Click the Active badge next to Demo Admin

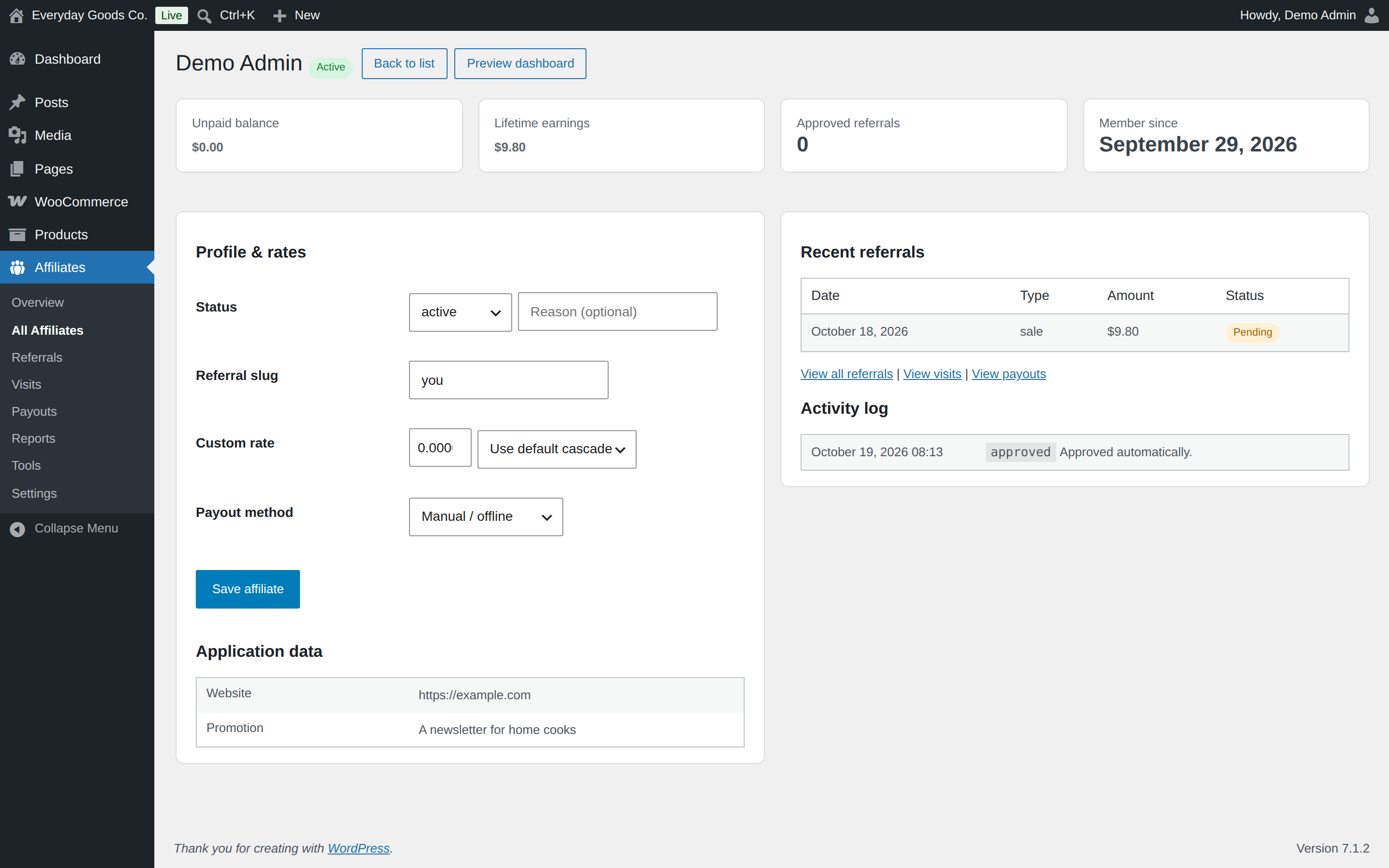pyautogui.click(x=330, y=67)
